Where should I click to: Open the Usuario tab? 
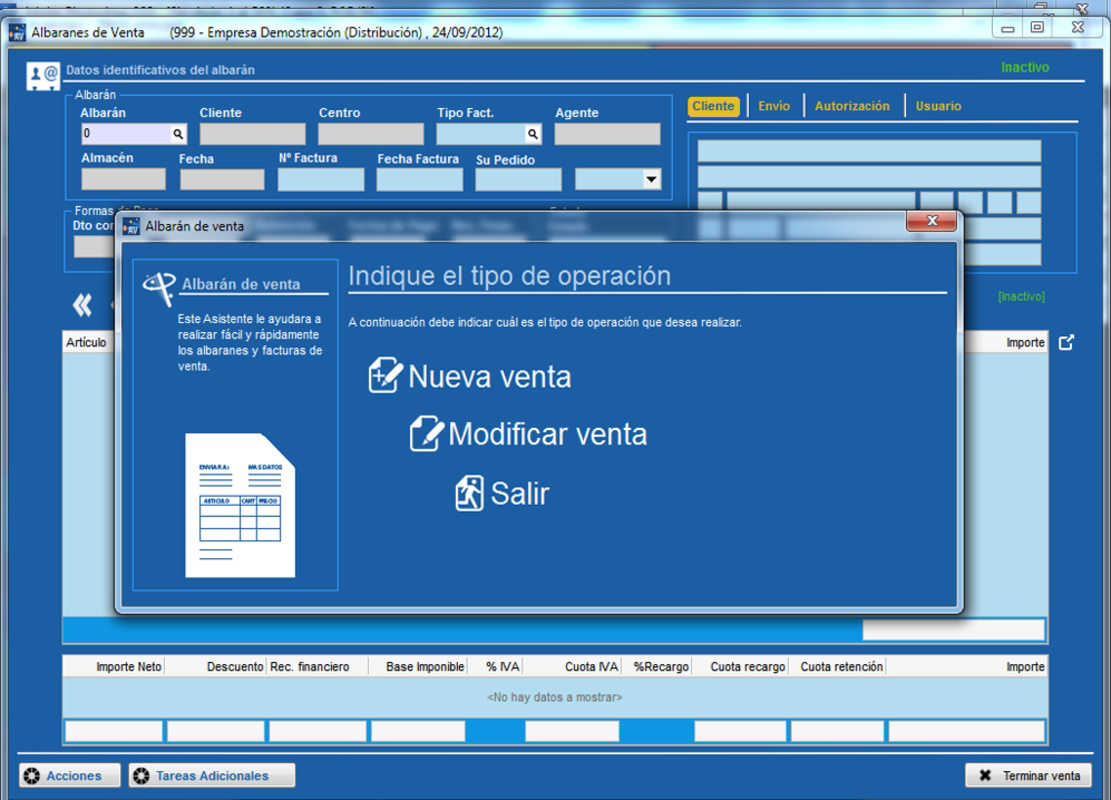tap(938, 106)
